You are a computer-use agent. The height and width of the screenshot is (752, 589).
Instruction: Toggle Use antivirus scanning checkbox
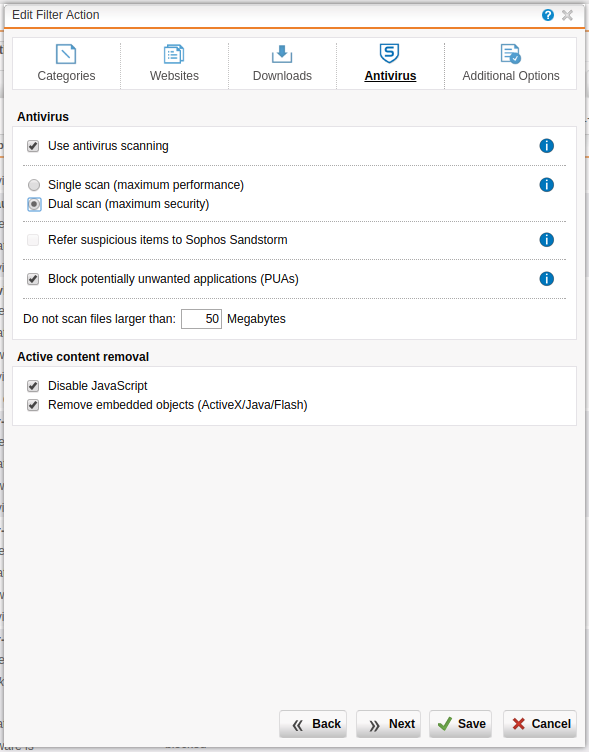[x=33, y=146]
